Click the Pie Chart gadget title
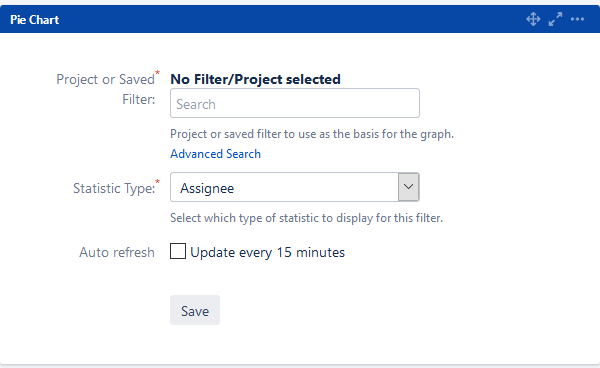 click(34, 20)
